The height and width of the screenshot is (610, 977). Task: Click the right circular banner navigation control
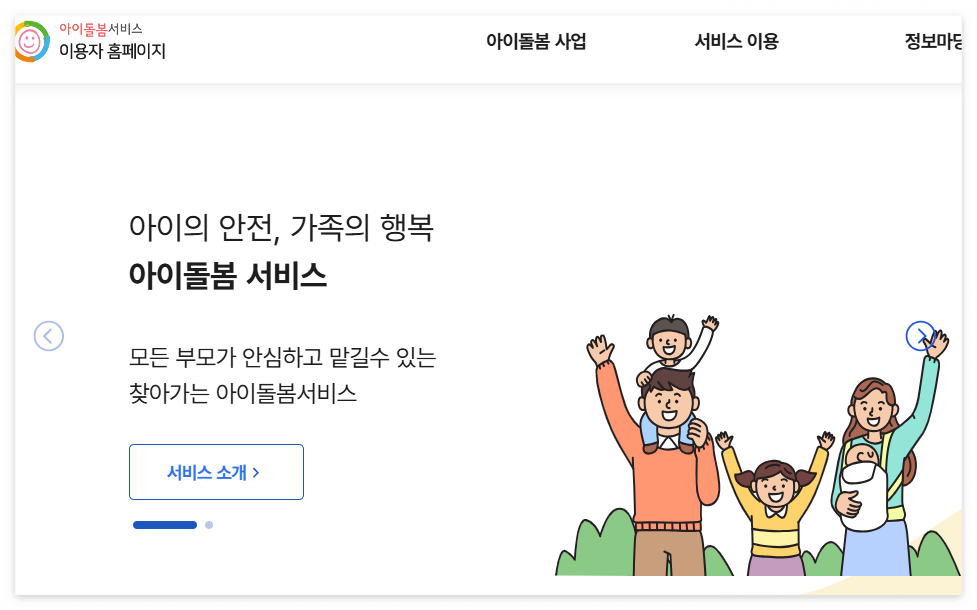(x=921, y=336)
